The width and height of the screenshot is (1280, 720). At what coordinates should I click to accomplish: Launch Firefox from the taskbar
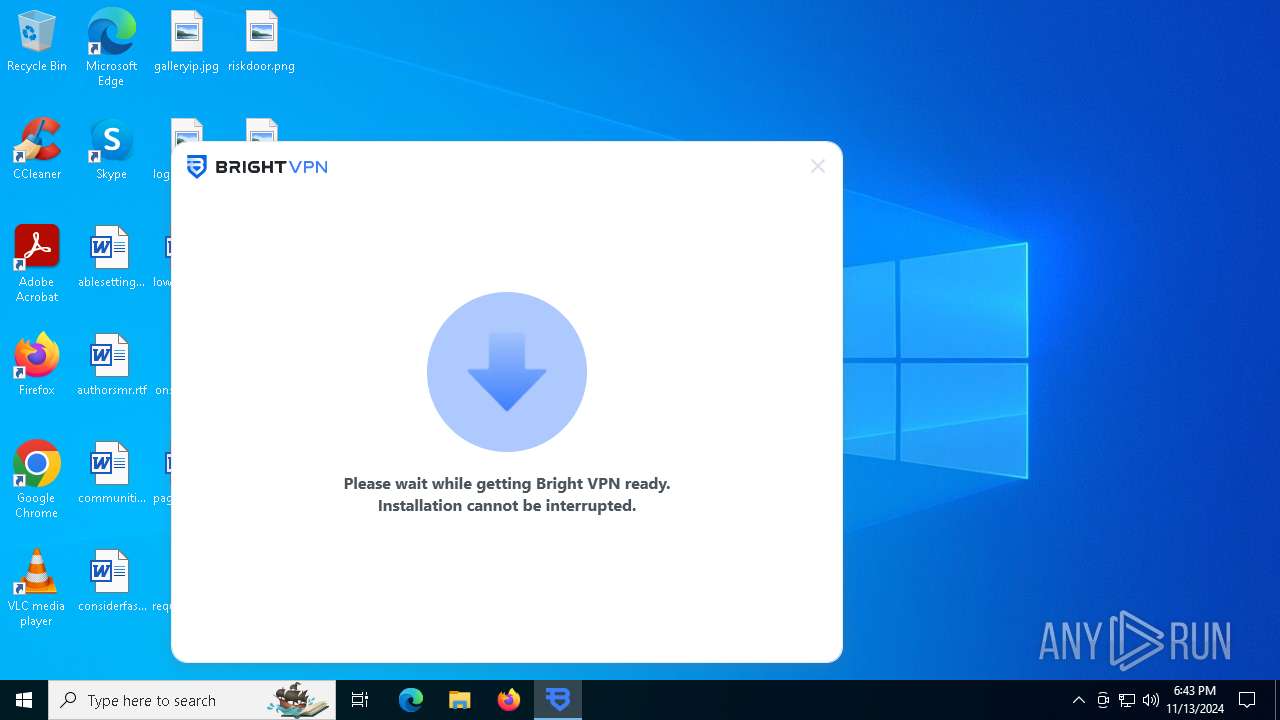(x=509, y=700)
